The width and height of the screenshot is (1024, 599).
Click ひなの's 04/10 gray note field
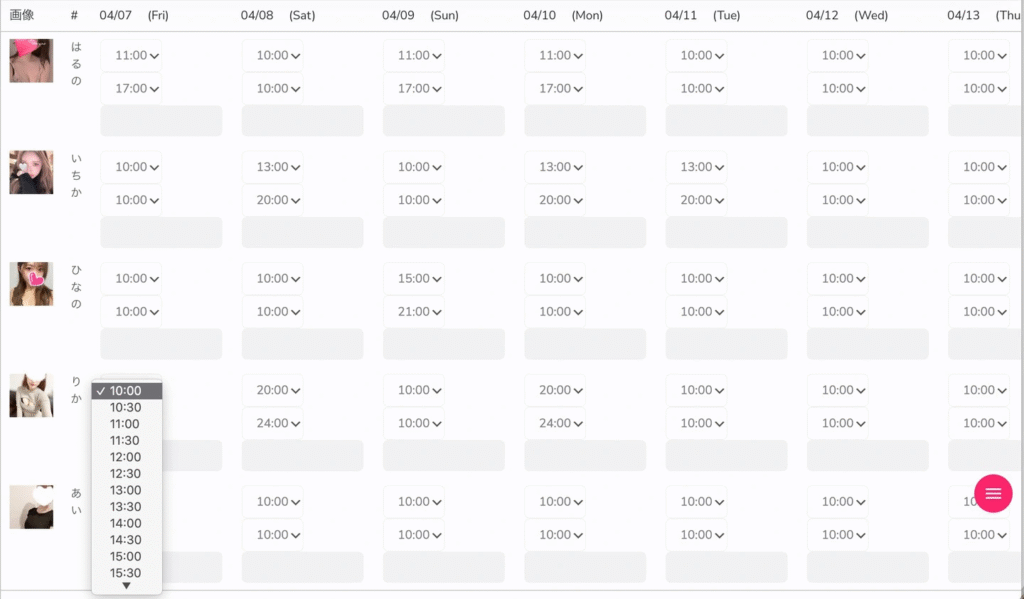click(x=585, y=344)
